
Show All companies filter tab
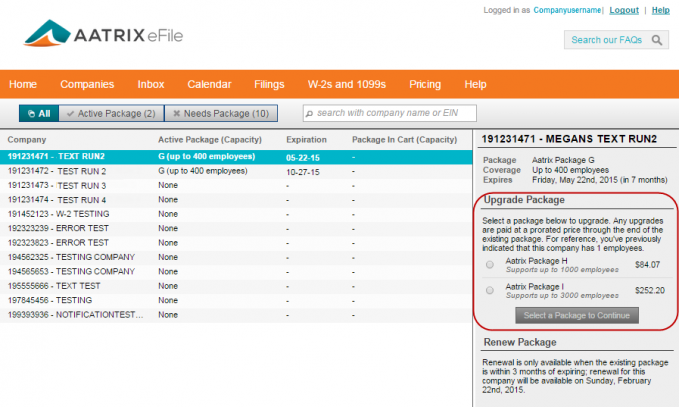tap(39, 113)
